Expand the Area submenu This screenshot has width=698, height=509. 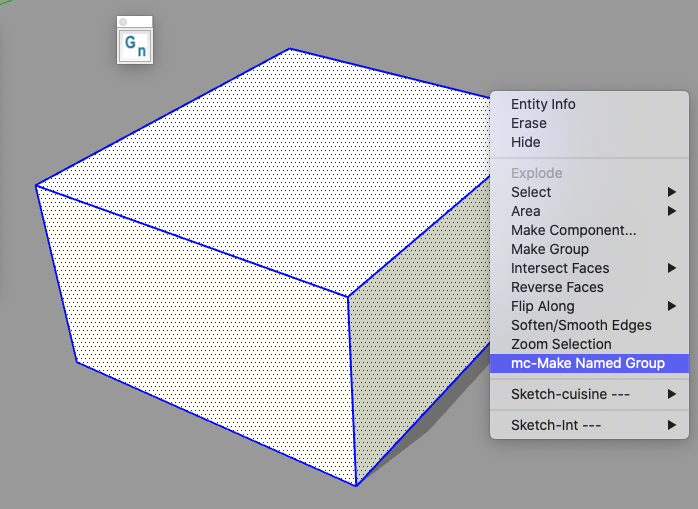coord(525,211)
